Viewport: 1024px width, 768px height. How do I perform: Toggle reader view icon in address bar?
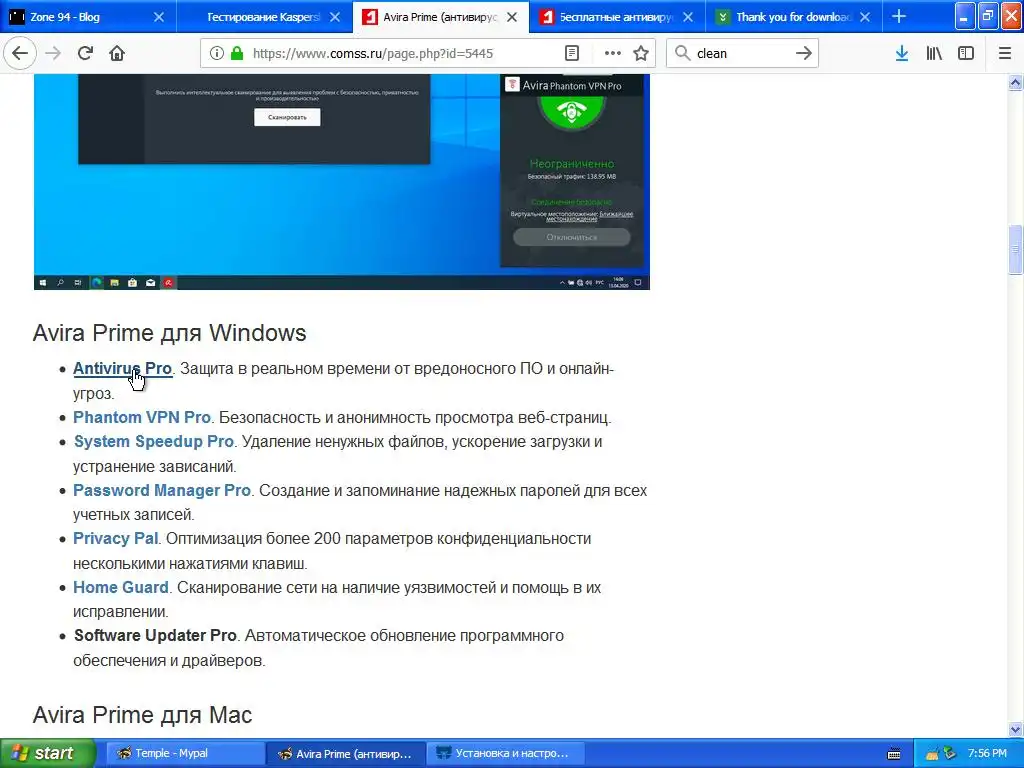click(571, 53)
